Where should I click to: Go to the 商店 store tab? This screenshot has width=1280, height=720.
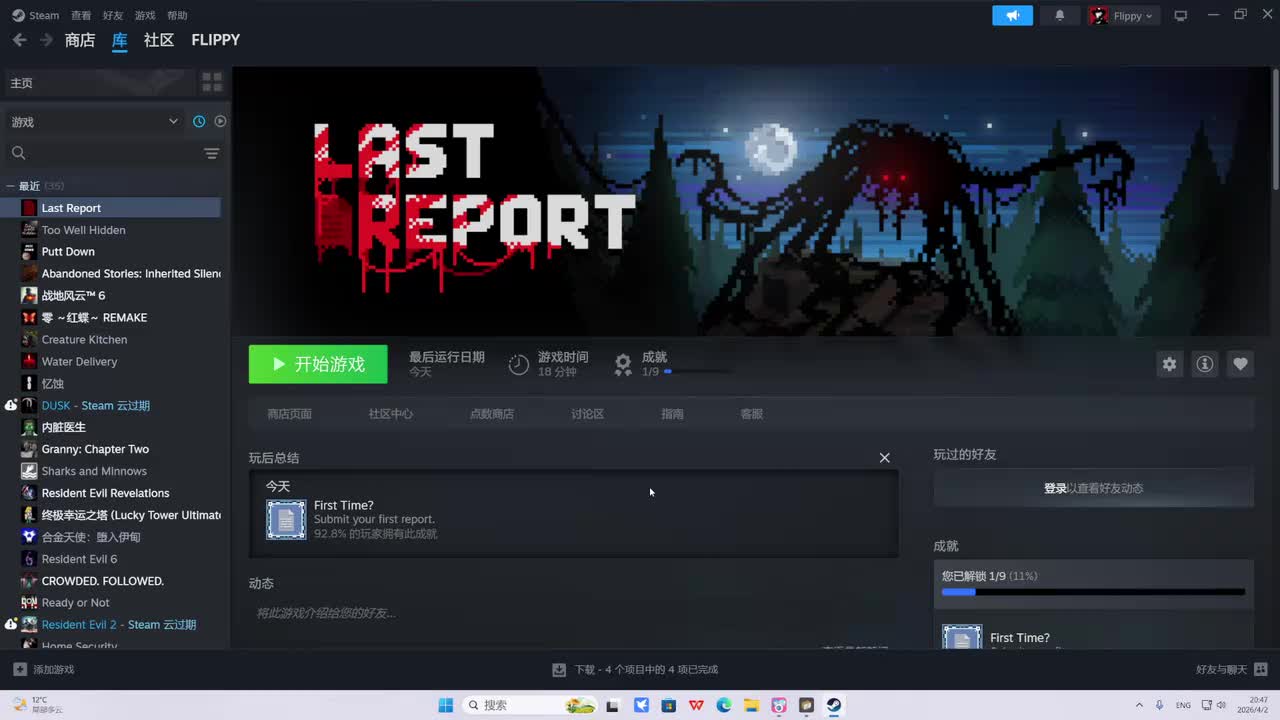click(80, 40)
